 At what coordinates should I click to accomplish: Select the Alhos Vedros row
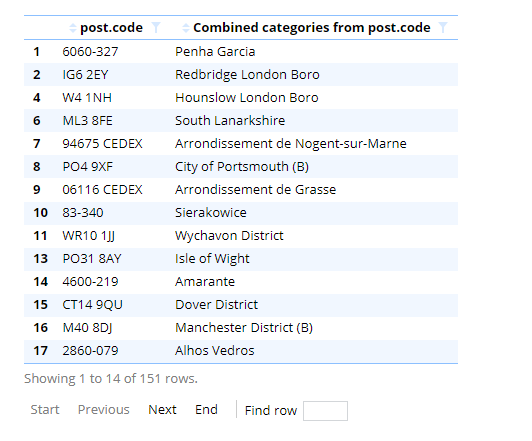click(x=241, y=351)
